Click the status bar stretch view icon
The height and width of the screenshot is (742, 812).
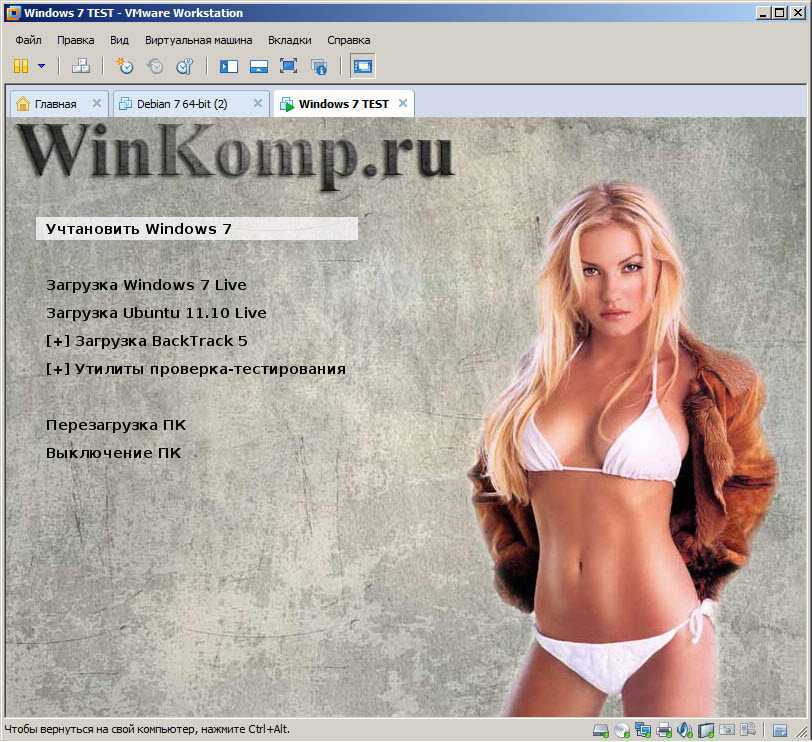click(780, 730)
